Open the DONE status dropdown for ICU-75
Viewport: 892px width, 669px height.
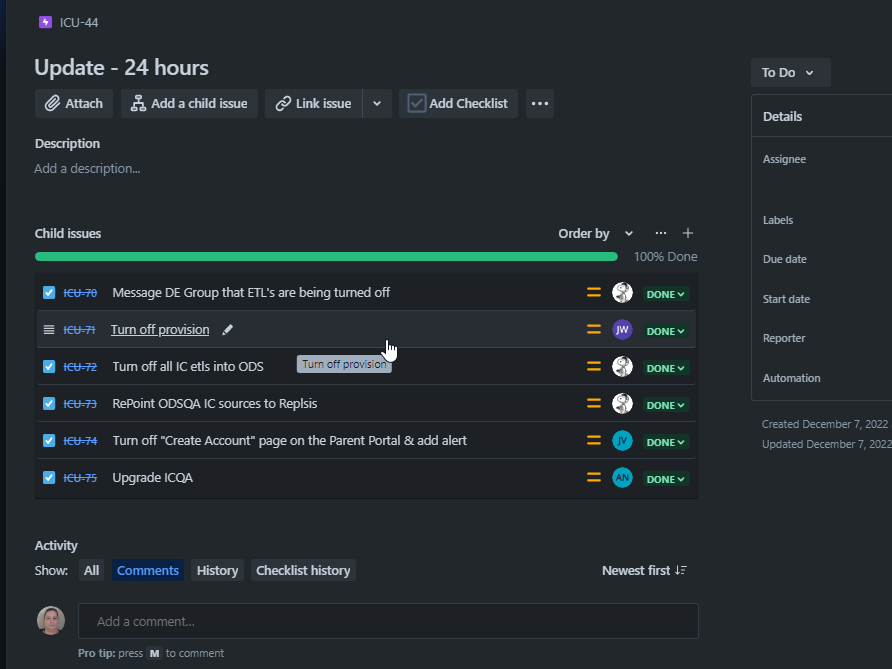pos(666,479)
